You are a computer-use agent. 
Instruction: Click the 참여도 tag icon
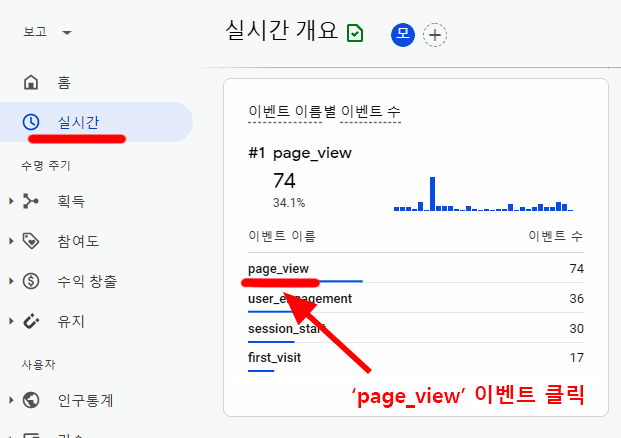click(x=31, y=241)
